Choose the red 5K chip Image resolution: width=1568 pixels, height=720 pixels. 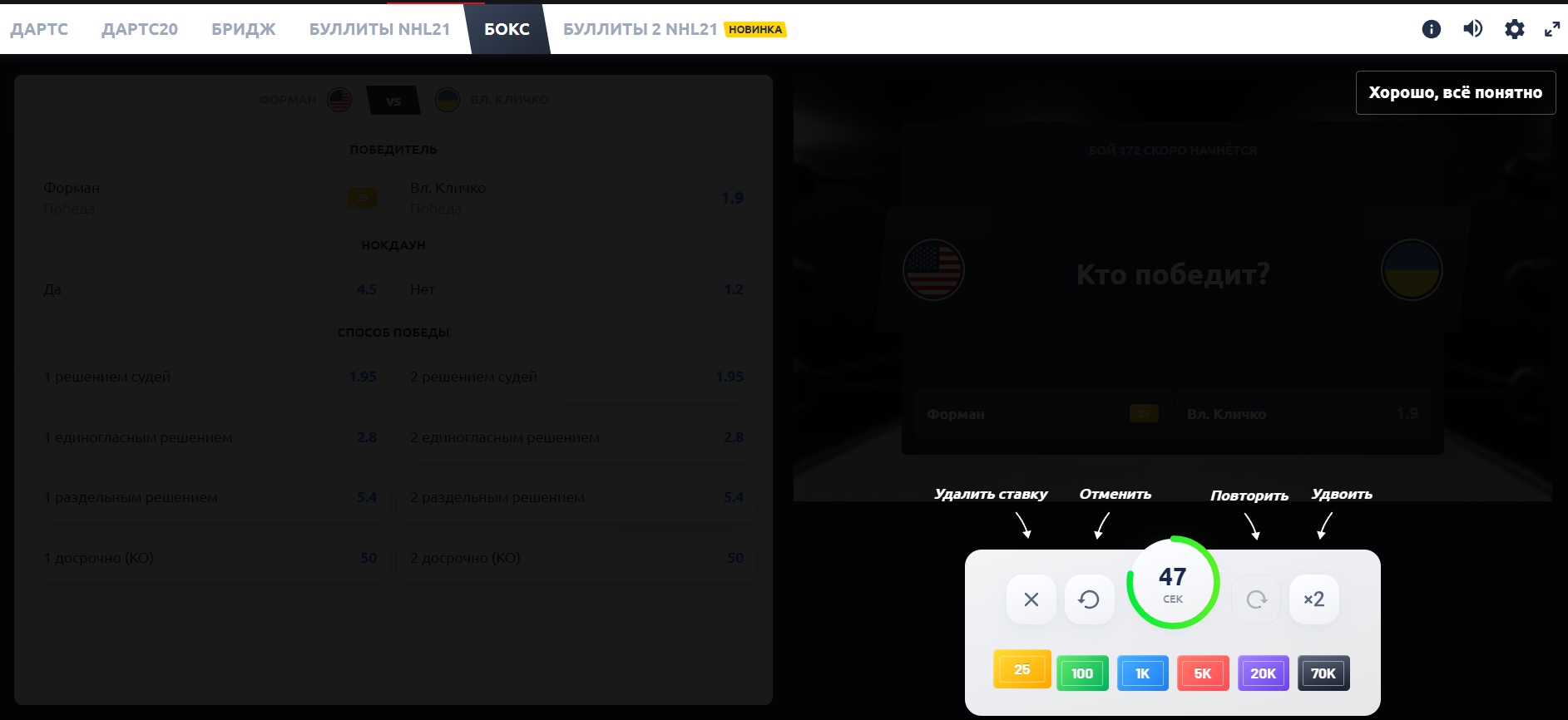(1203, 673)
